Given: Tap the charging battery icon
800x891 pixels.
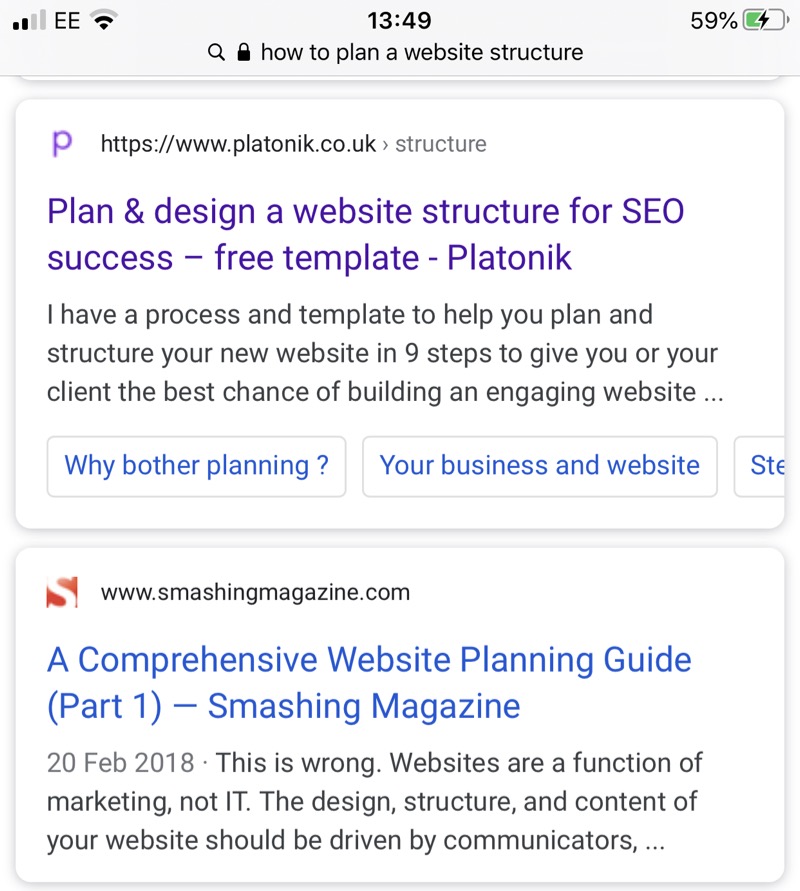Looking at the screenshot, I should [x=765, y=20].
